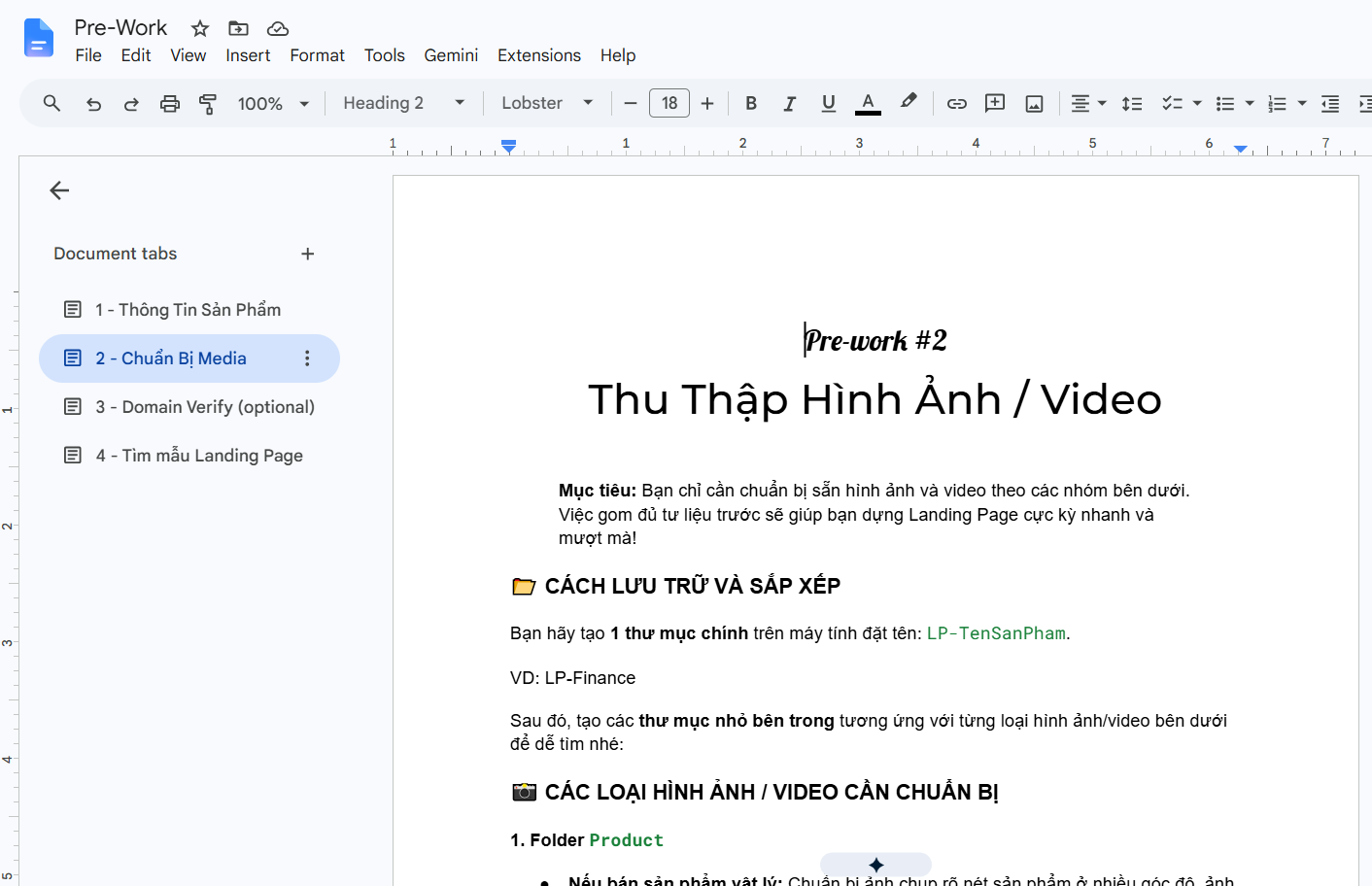Add a comment
The image size is (1372, 886).
pos(995,103)
